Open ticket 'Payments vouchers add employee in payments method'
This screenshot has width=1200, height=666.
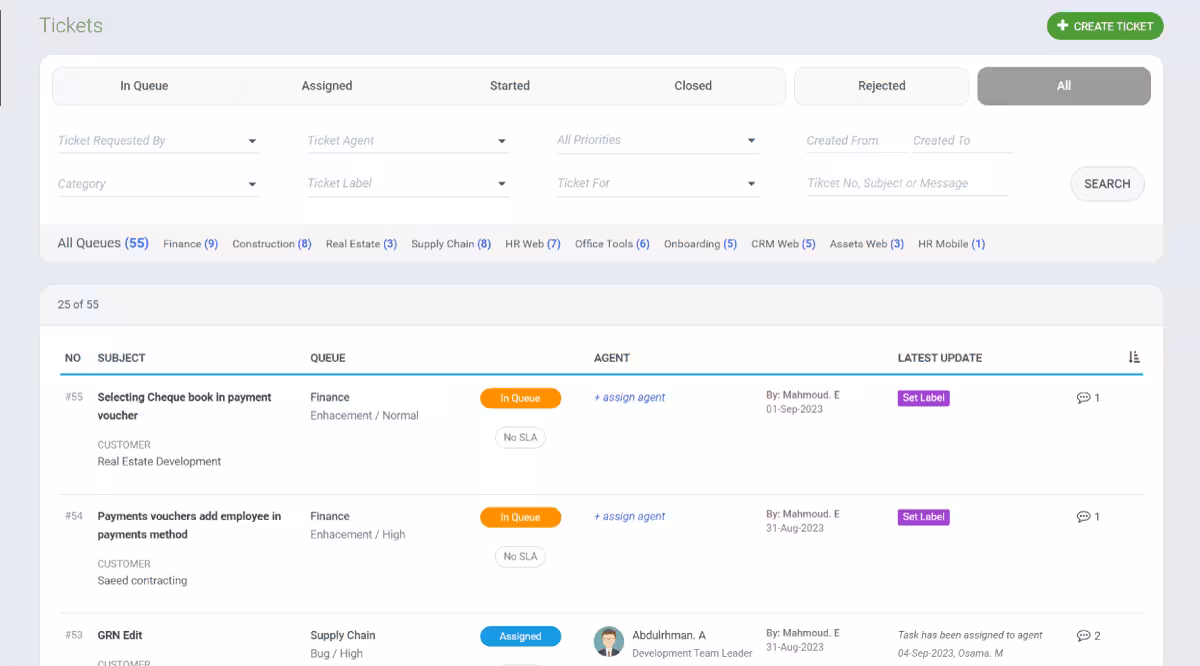coord(189,525)
